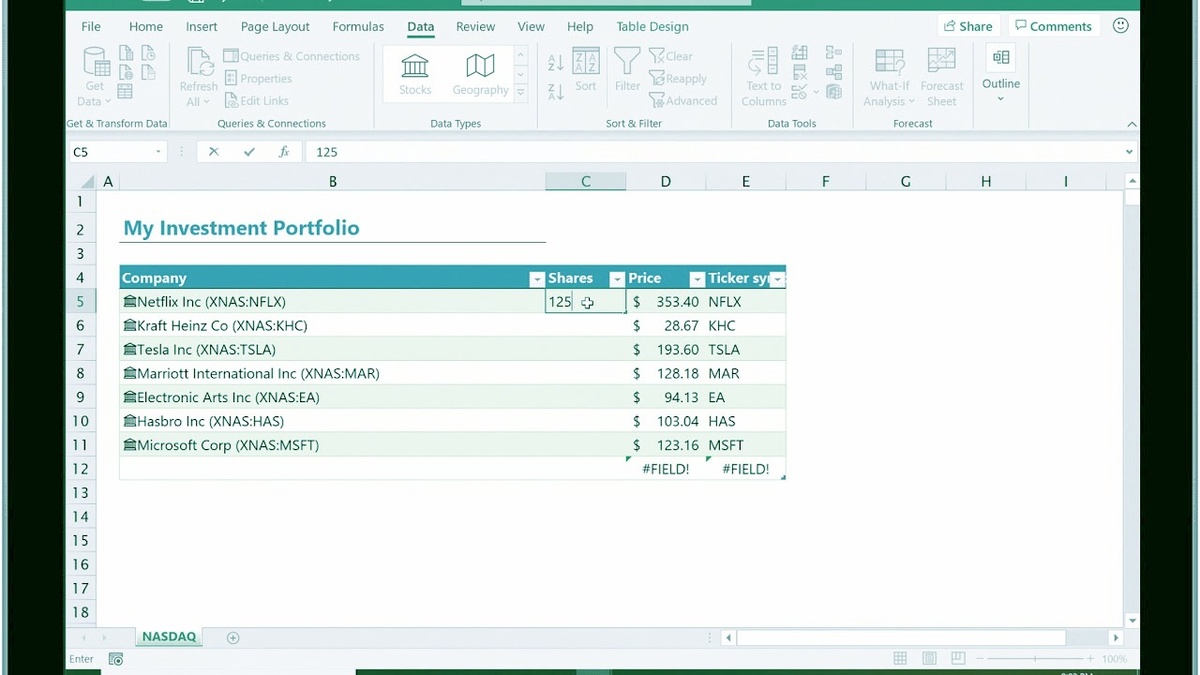Click the Remove Duplicates icon

(800, 71)
